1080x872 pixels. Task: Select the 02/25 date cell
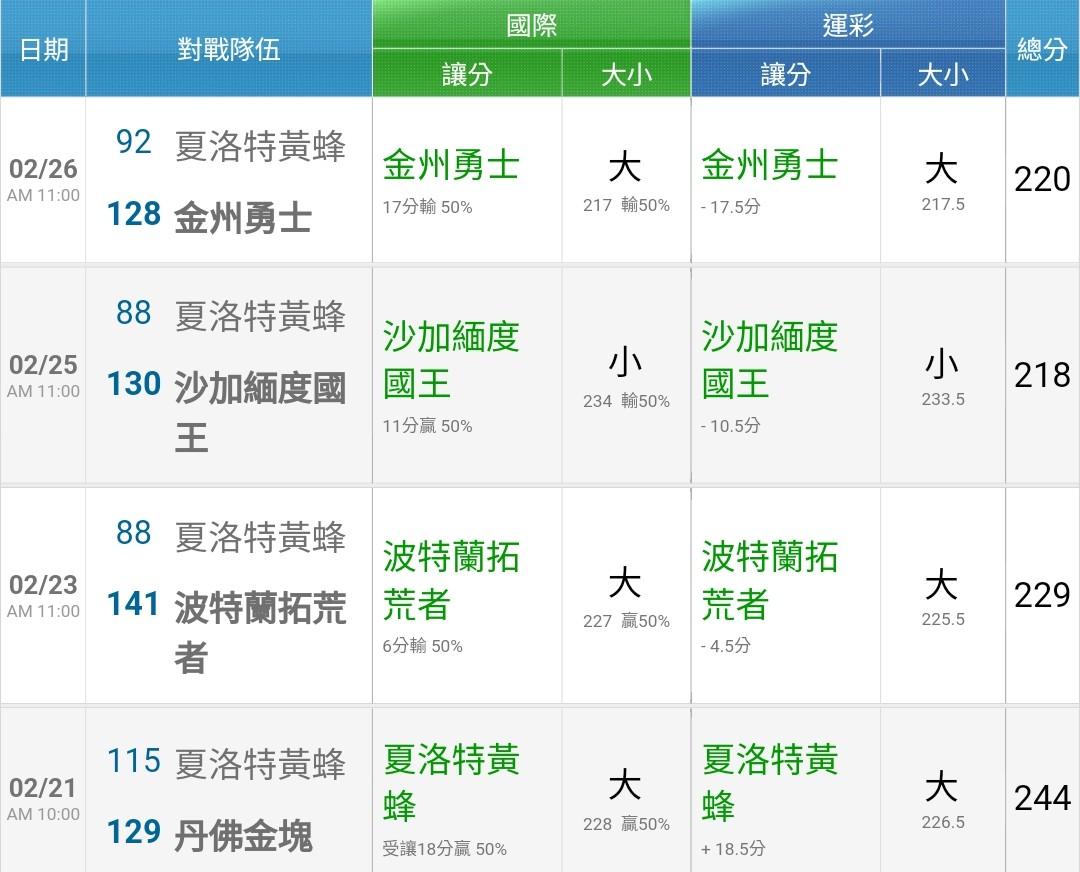pyautogui.click(x=43, y=375)
